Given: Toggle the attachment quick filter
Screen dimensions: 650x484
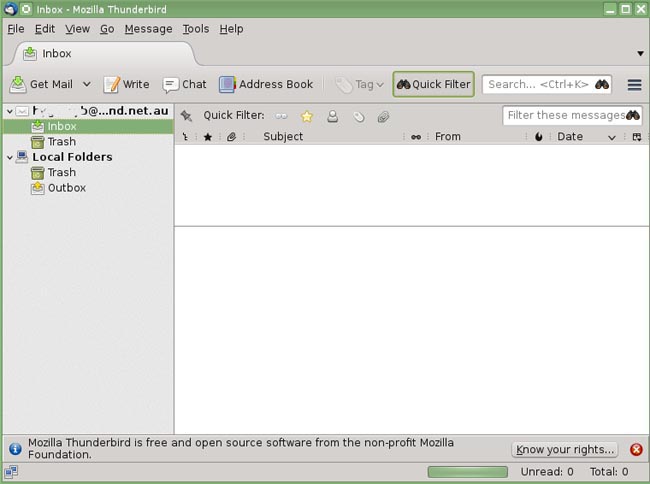Looking at the screenshot, I should pos(383,117).
